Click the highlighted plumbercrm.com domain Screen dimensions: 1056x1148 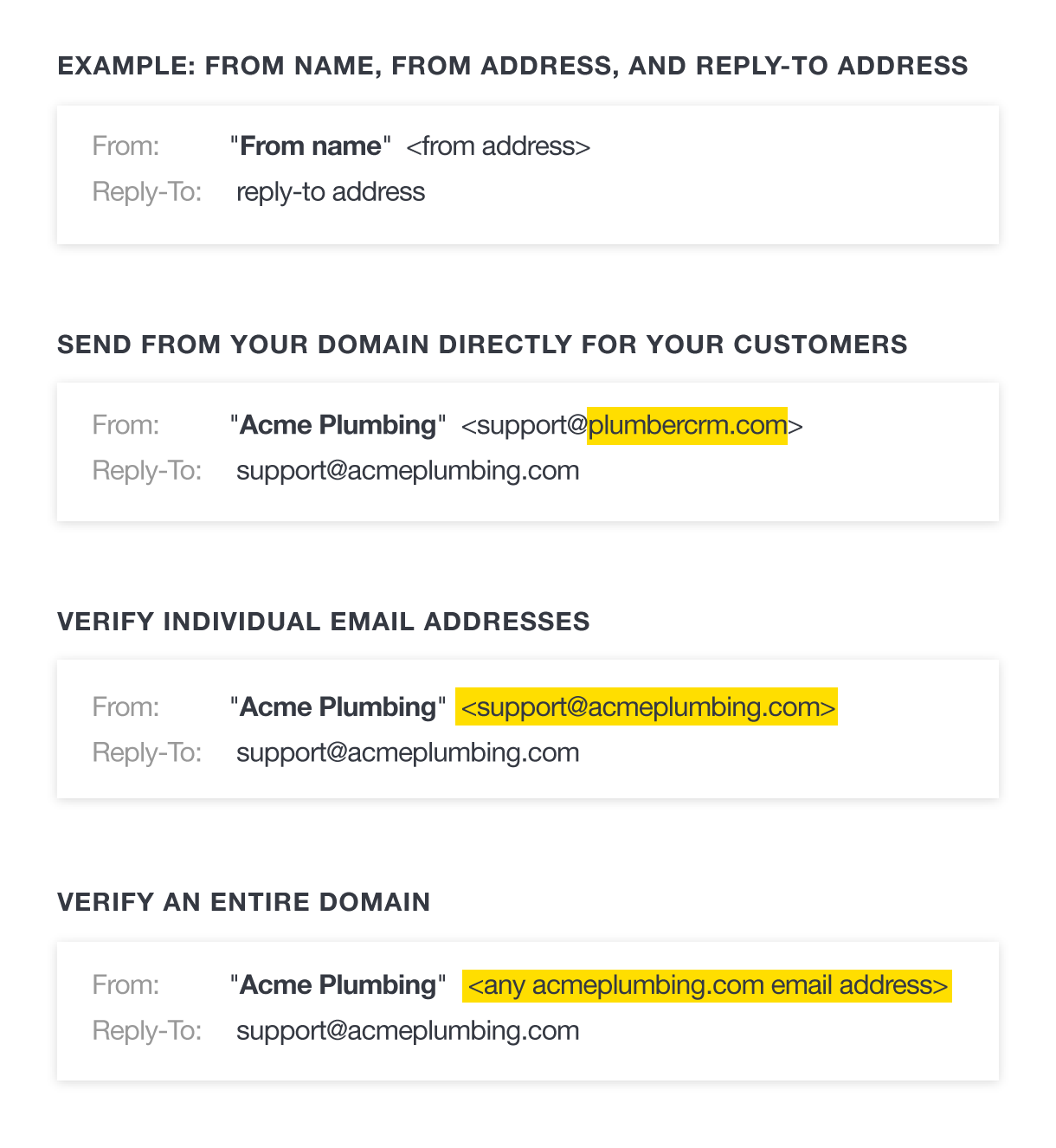pyautogui.click(x=686, y=425)
